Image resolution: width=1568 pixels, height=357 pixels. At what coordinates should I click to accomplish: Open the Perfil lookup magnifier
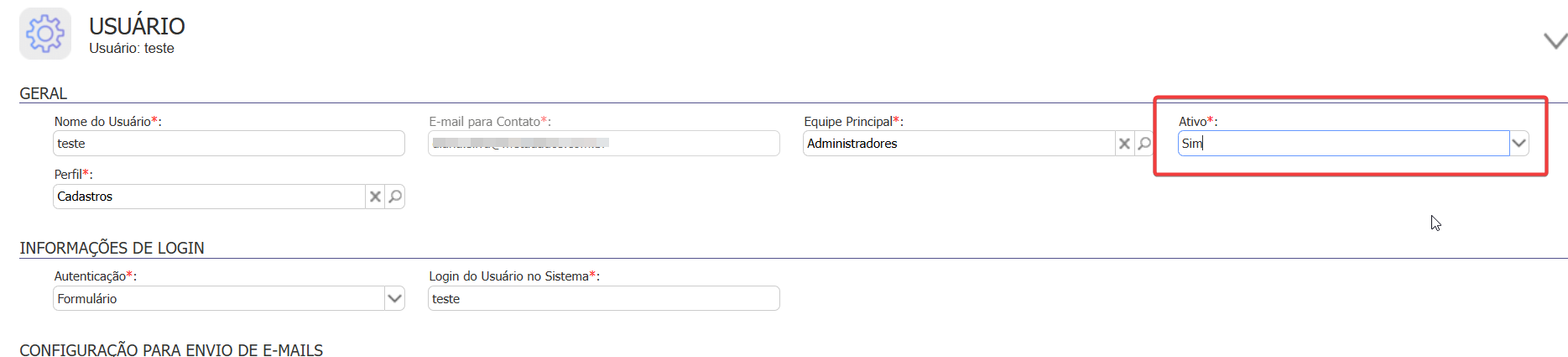(395, 197)
